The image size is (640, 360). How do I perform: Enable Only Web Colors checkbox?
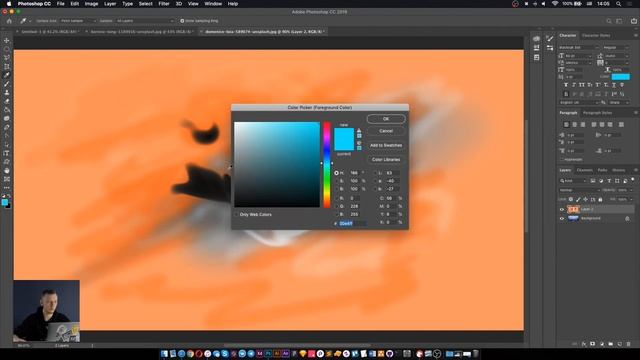(236, 214)
